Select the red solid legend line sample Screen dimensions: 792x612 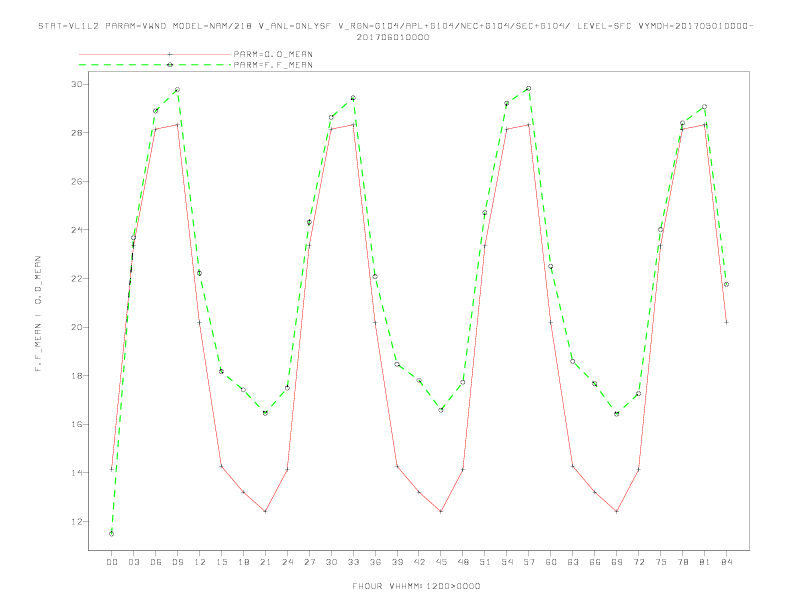(x=155, y=54)
